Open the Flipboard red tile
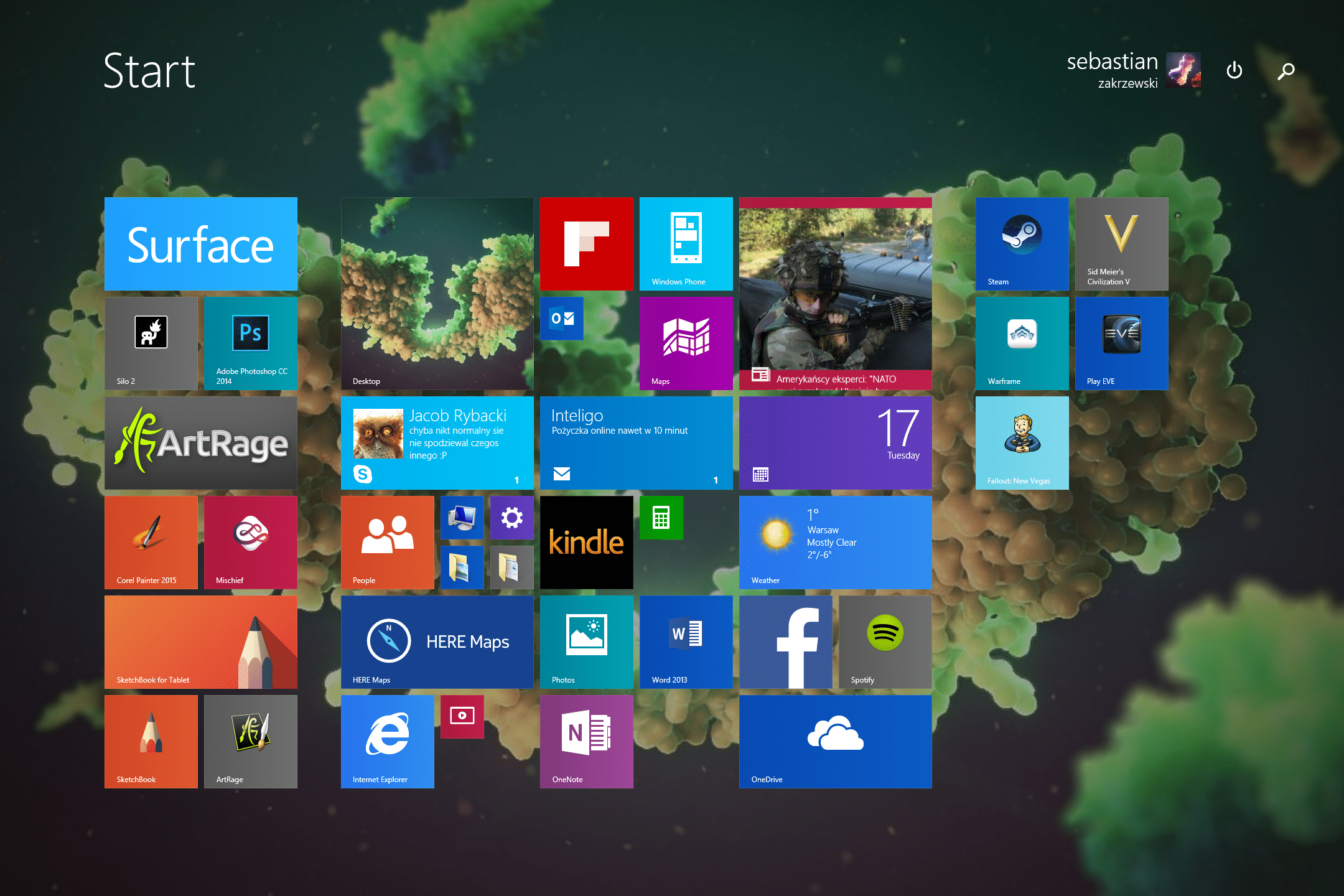This screenshot has width=1344, height=896. [587, 244]
